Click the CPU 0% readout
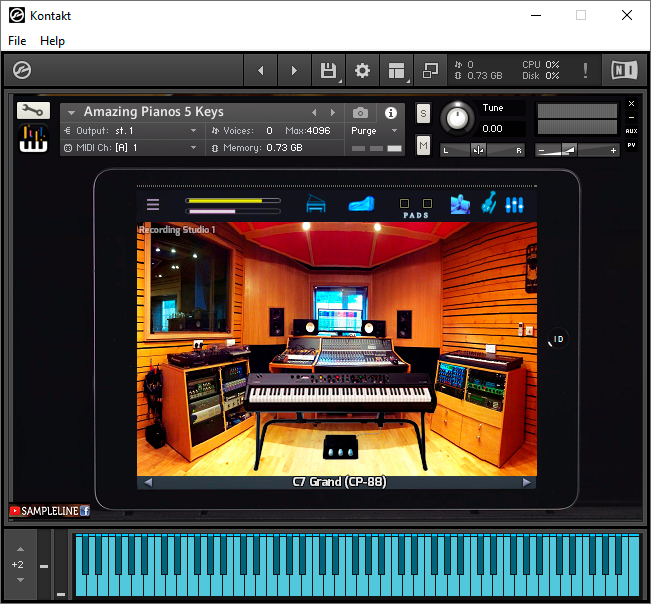The height and width of the screenshot is (604, 651). 541,65
